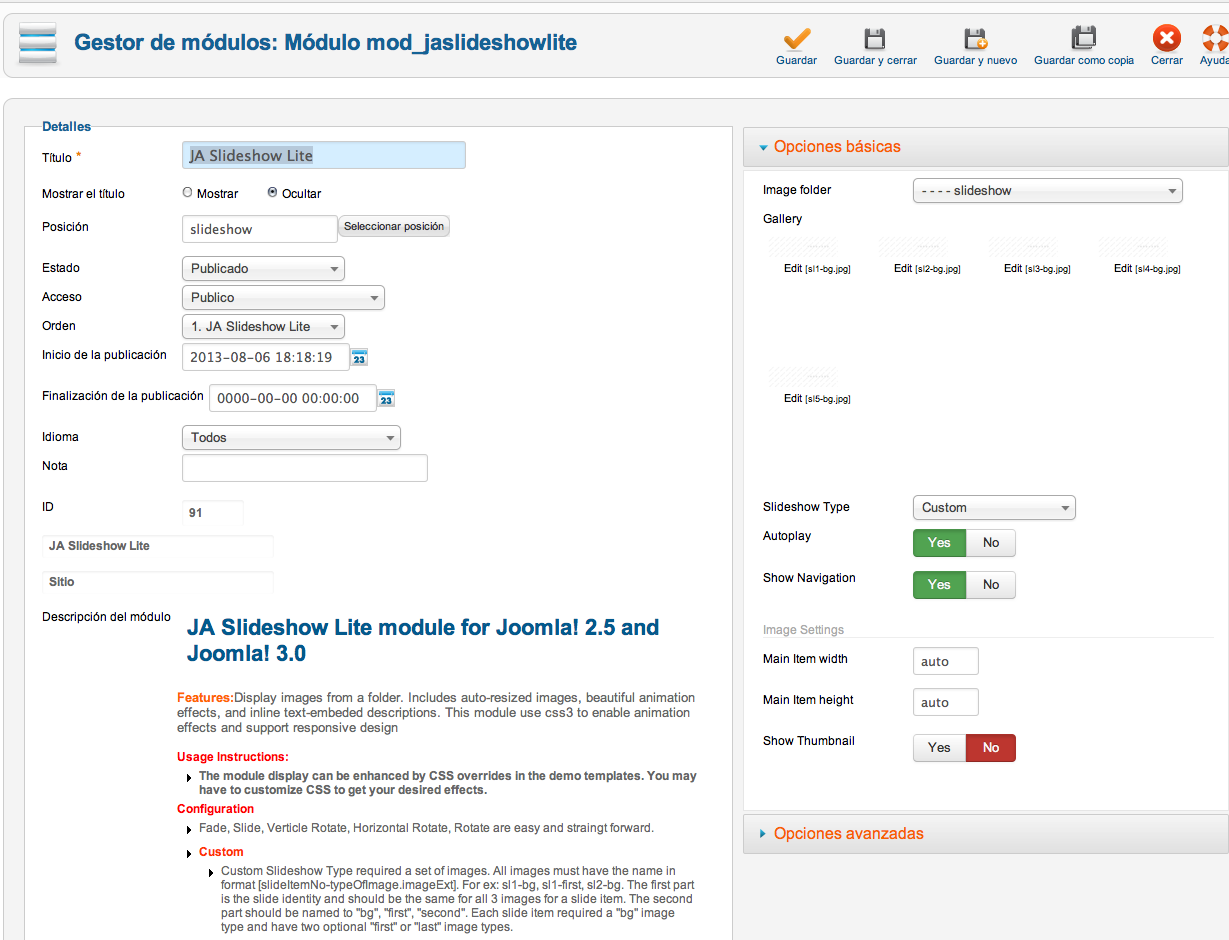Click the "Features:" label in description
This screenshot has height=940, width=1229.
[205, 697]
